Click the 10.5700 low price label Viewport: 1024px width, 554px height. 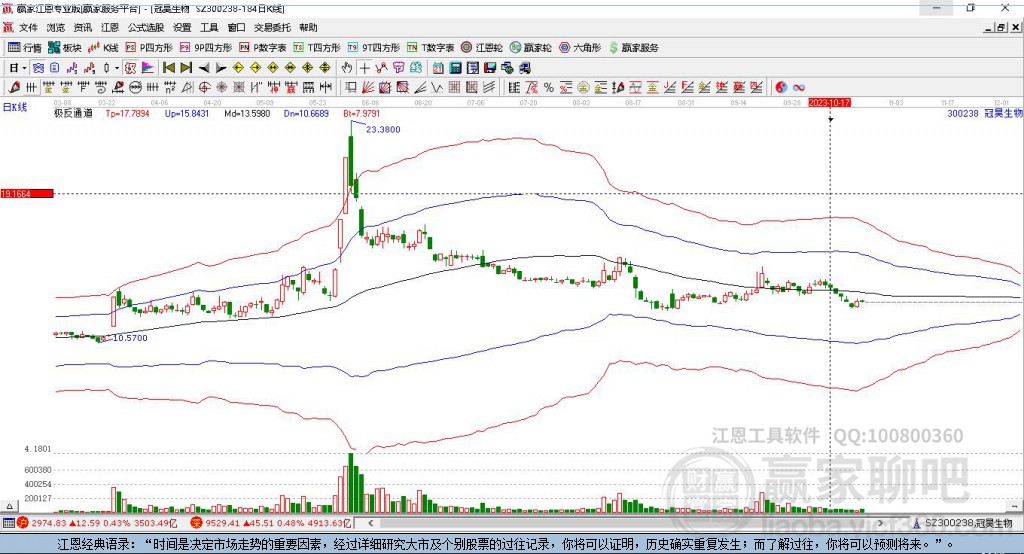tap(130, 338)
